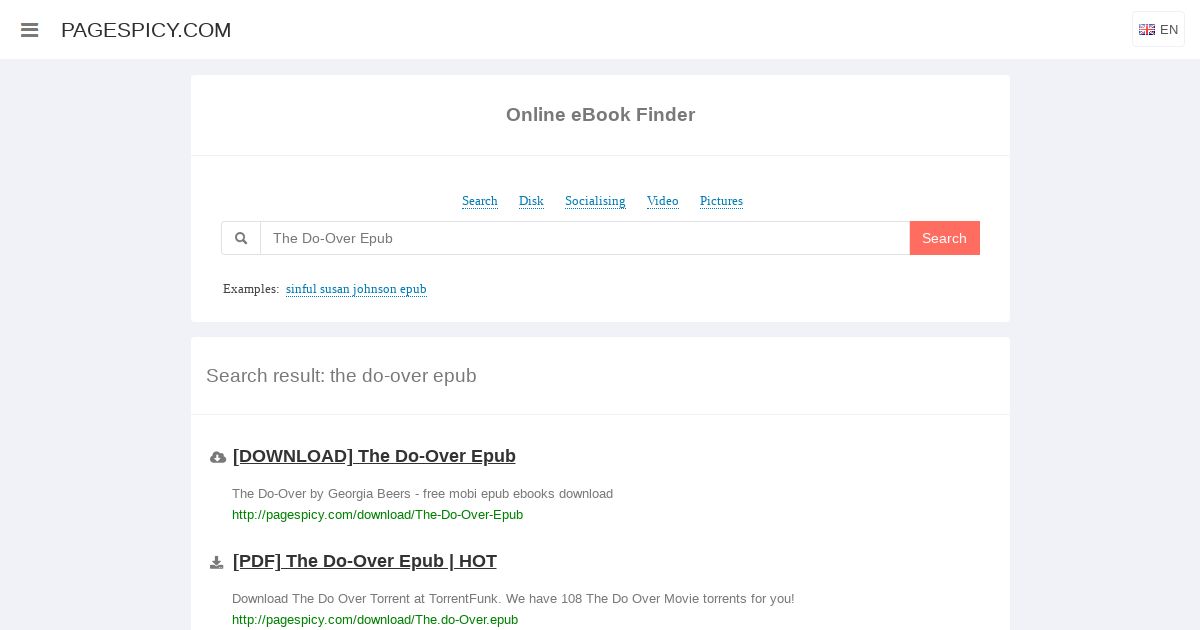Click the red Search button
Viewport: 1200px width, 630px height.
[945, 238]
